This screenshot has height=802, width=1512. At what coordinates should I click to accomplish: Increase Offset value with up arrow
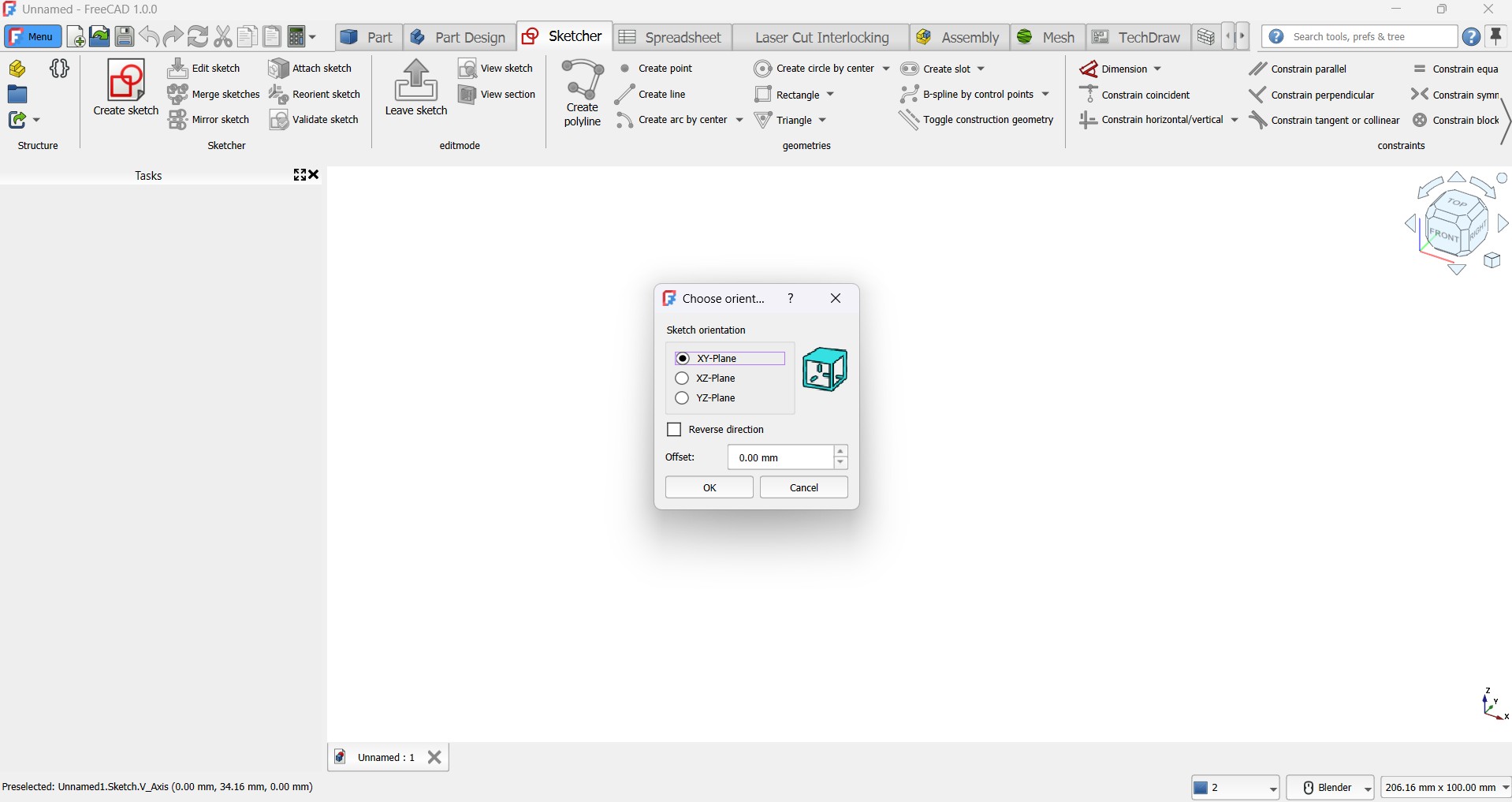[841, 451]
